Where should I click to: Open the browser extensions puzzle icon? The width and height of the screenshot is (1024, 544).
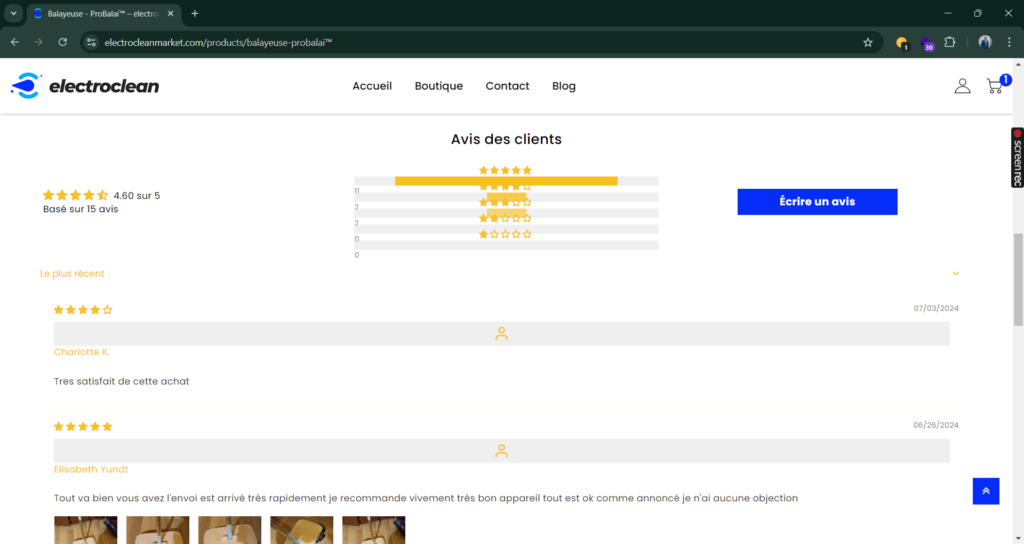950,42
